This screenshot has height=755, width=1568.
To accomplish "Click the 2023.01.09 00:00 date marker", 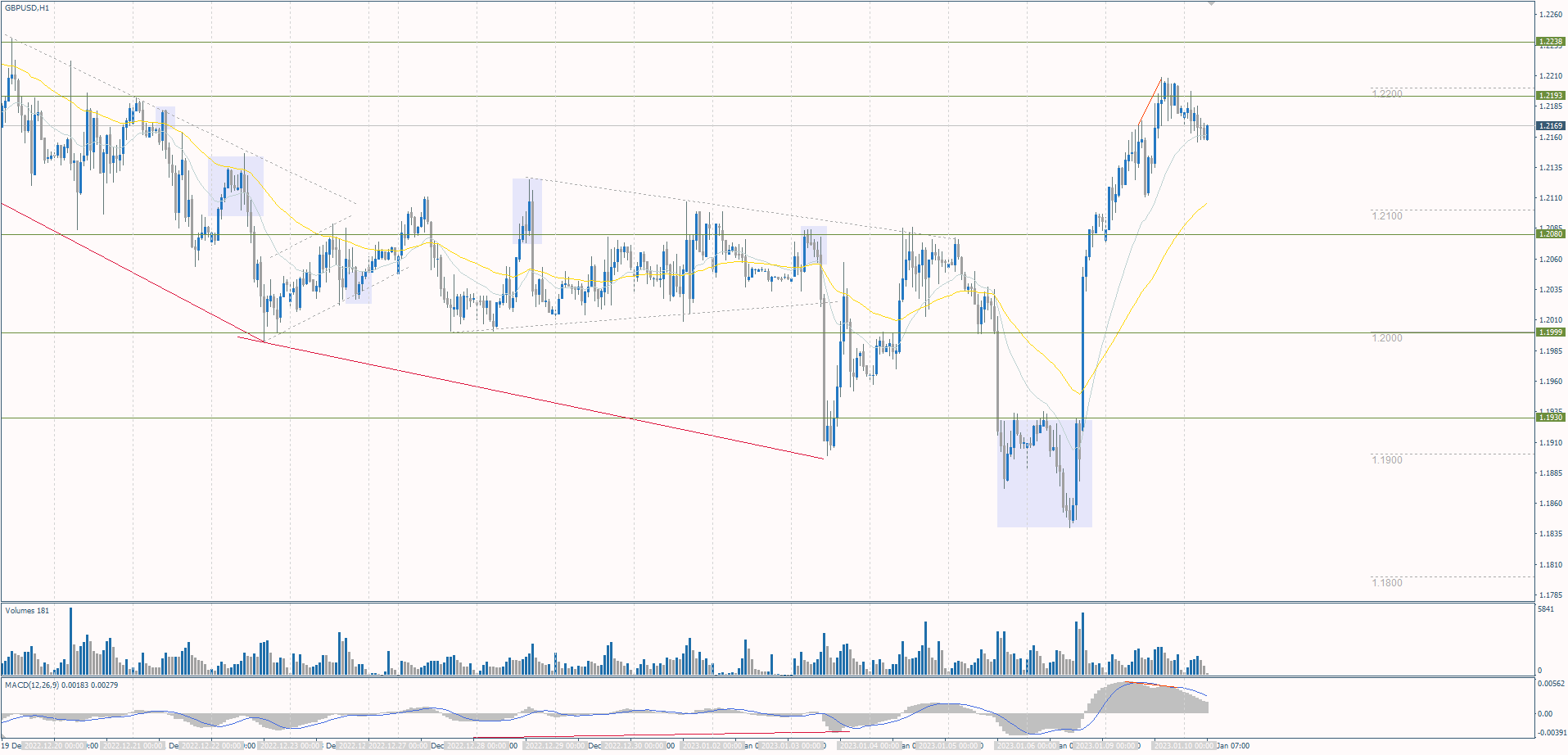I will (x=1106, y=746).
